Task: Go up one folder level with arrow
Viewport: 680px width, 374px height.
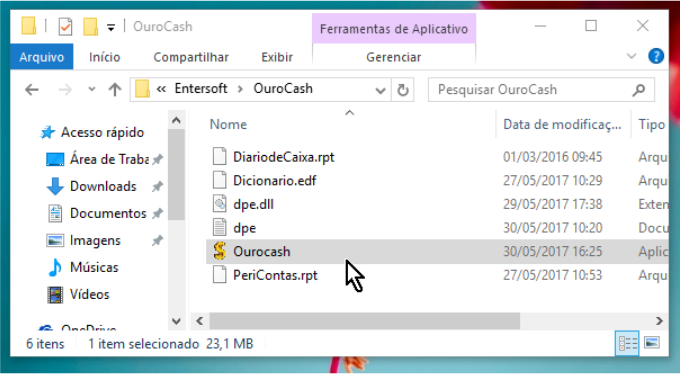Action: [115, 90]
